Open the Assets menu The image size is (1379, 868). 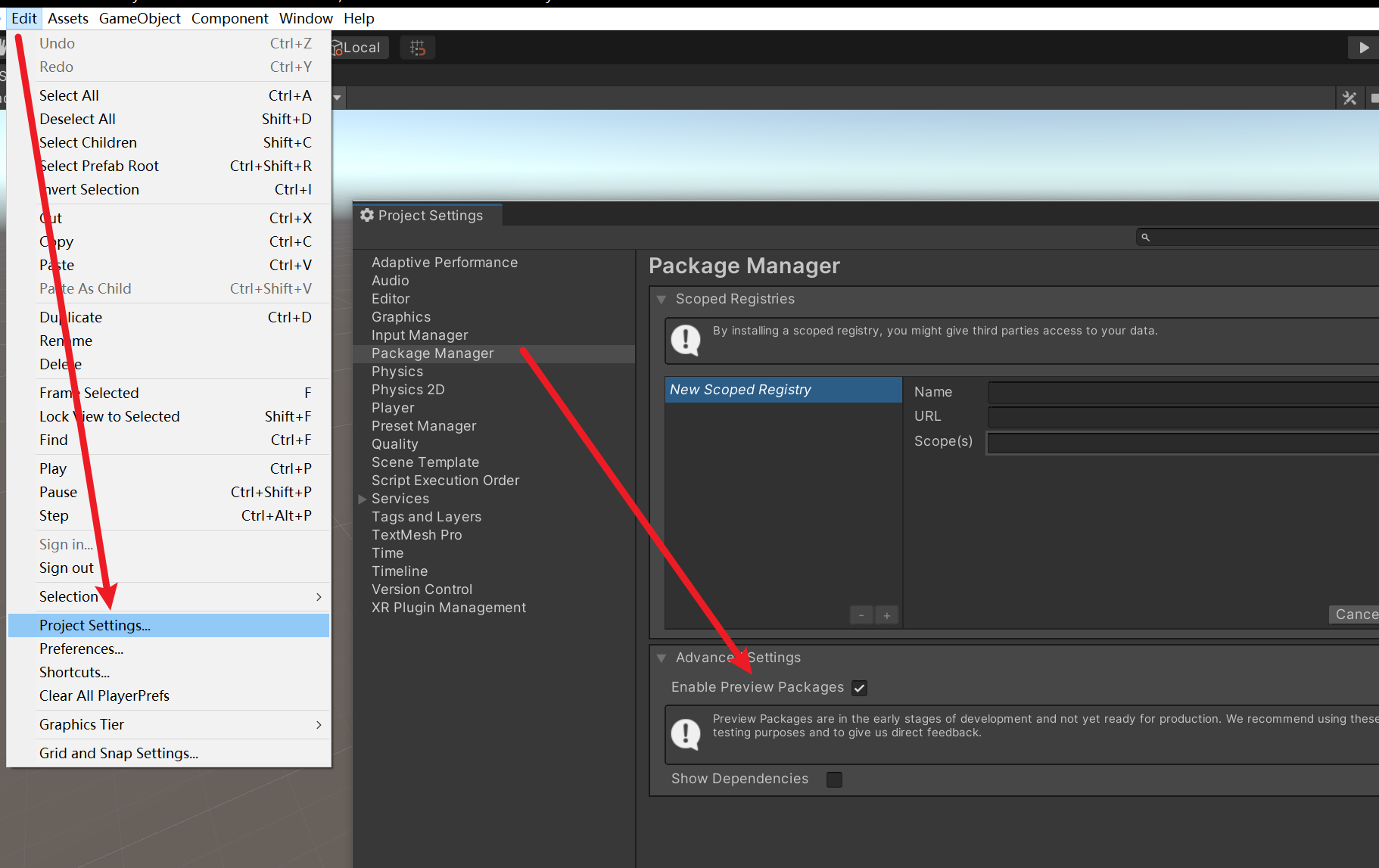(x=68, y=18)
